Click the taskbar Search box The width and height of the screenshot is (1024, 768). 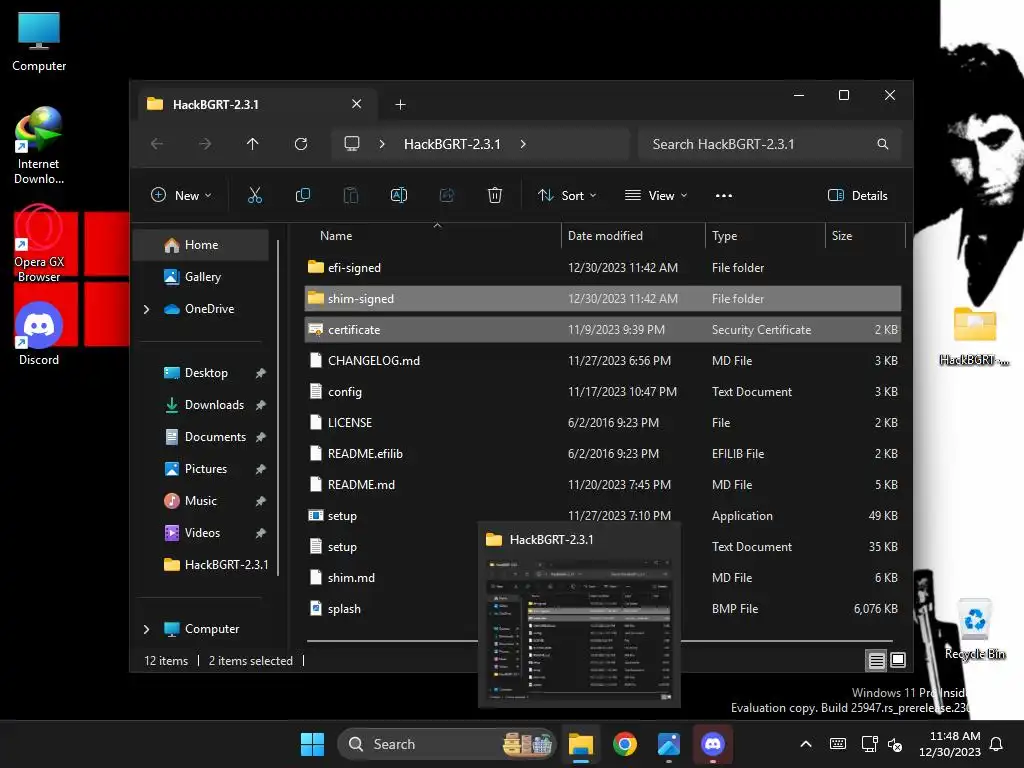tap(447, 744)
